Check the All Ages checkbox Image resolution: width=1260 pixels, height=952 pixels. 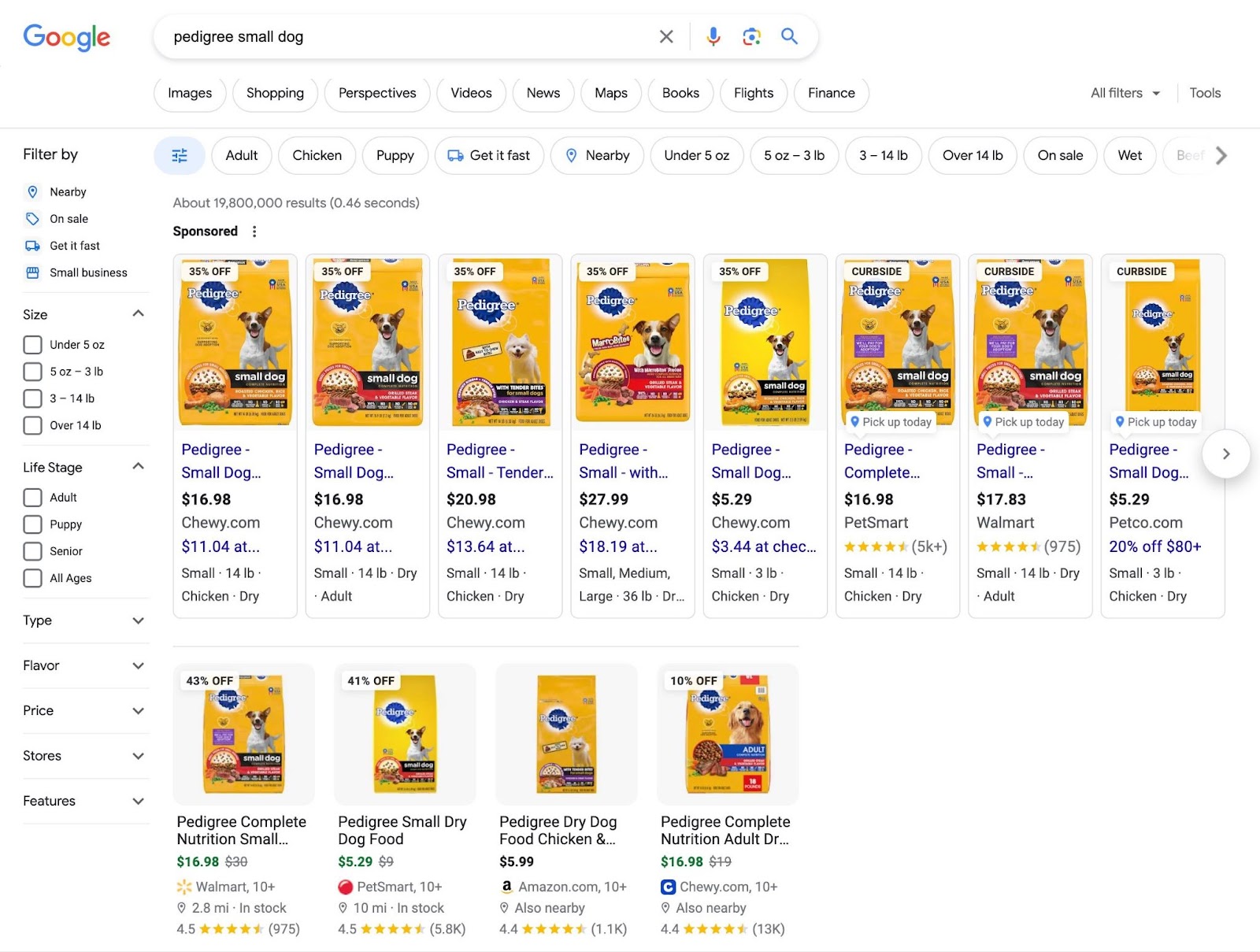[x=32, y=577]
